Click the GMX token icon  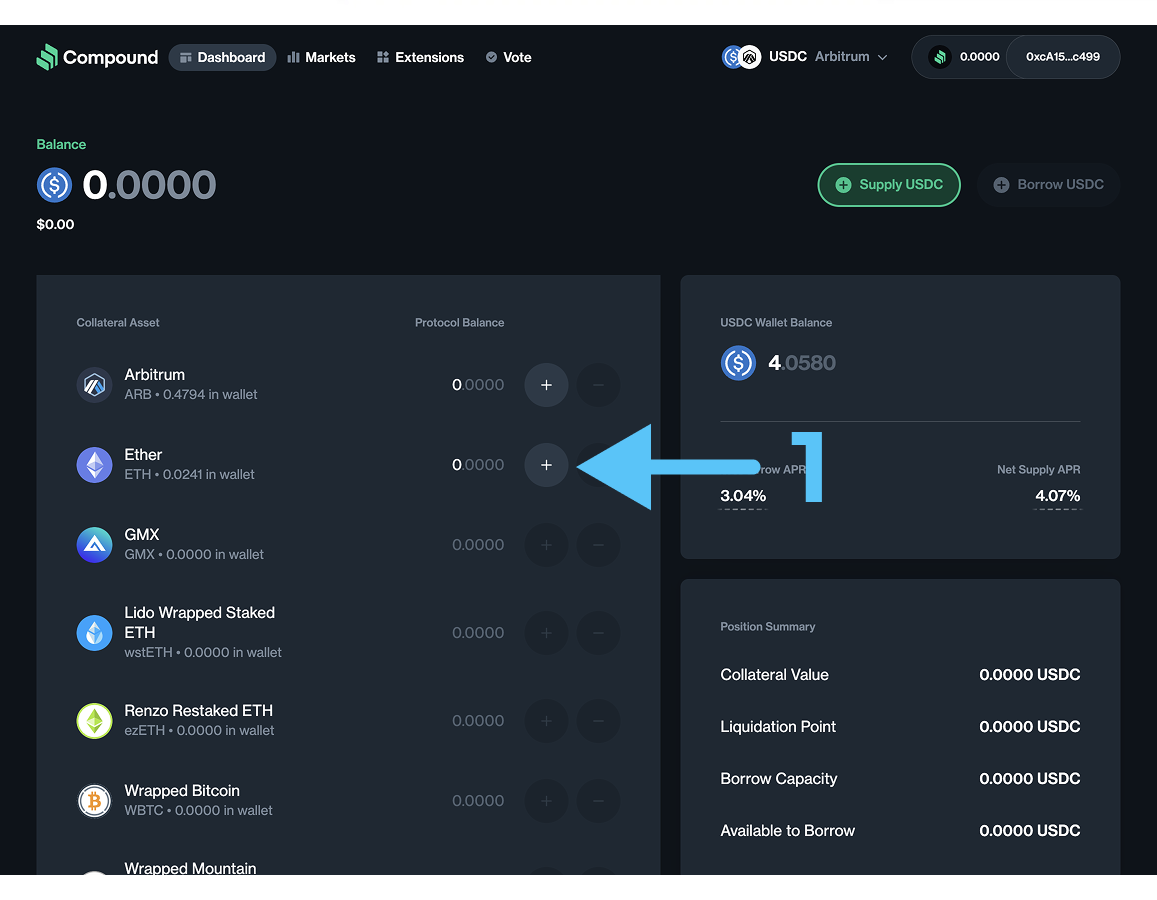coord(95,545)
